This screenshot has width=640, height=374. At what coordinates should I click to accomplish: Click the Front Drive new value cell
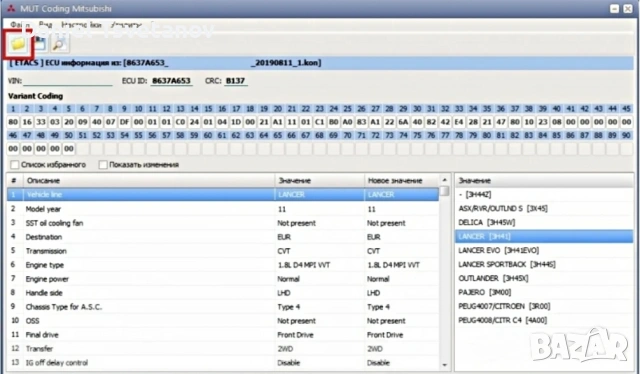pos(402,335)
